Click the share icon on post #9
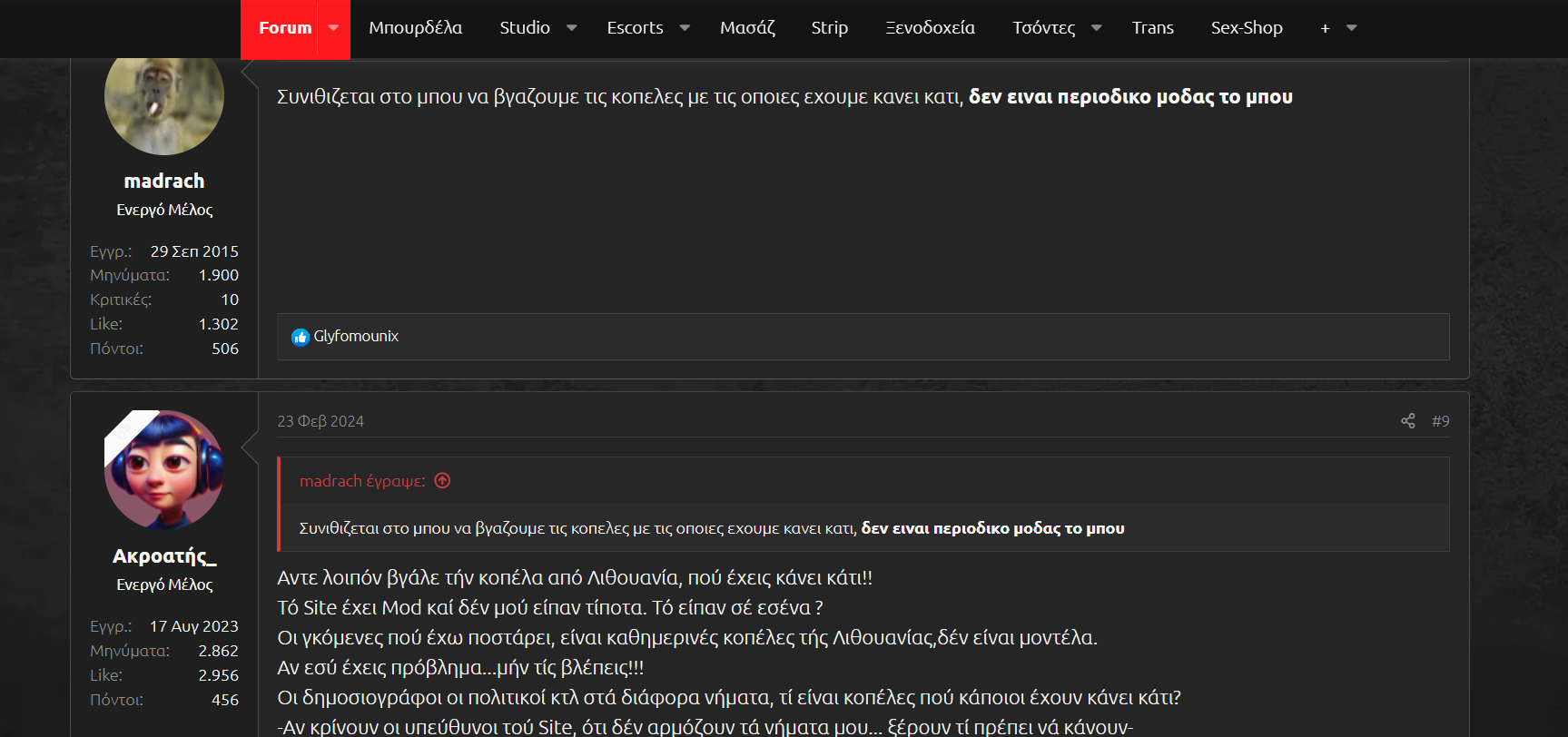 [x=1407, y=421]
